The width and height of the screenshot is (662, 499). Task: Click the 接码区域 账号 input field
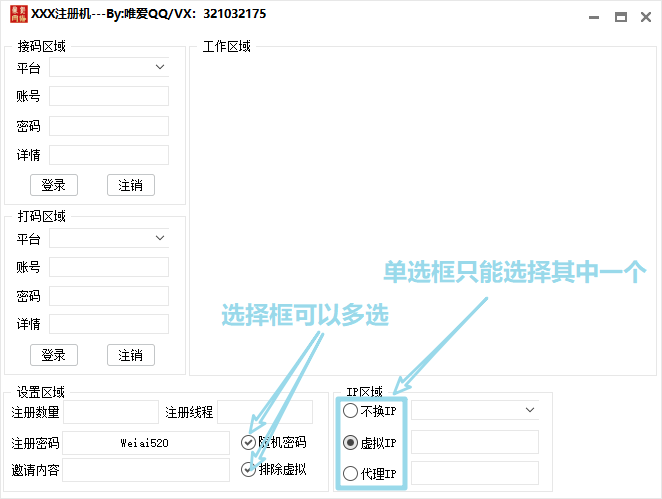tap(109, 96)
